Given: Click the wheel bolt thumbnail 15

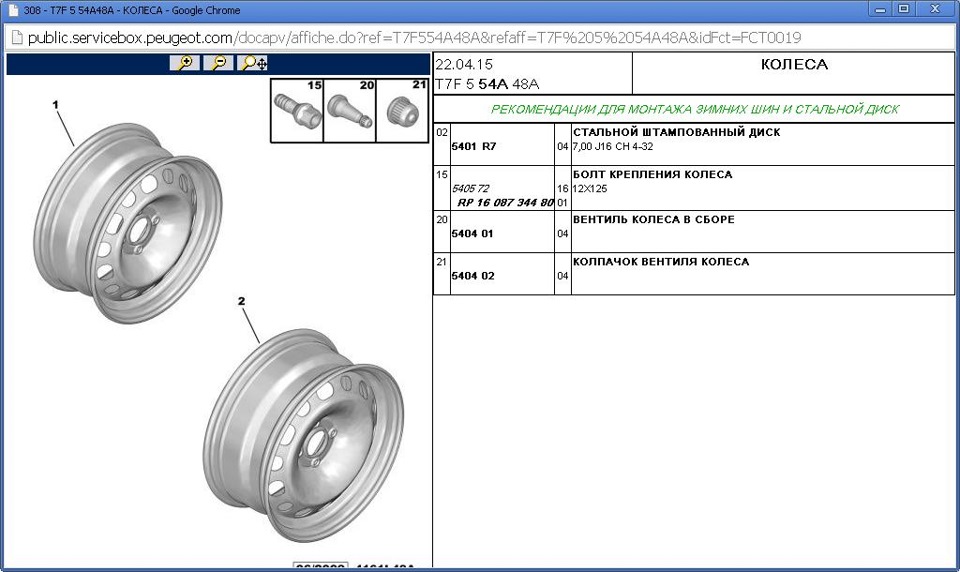Looking at the screenshot, I should [x=297, y=110].
